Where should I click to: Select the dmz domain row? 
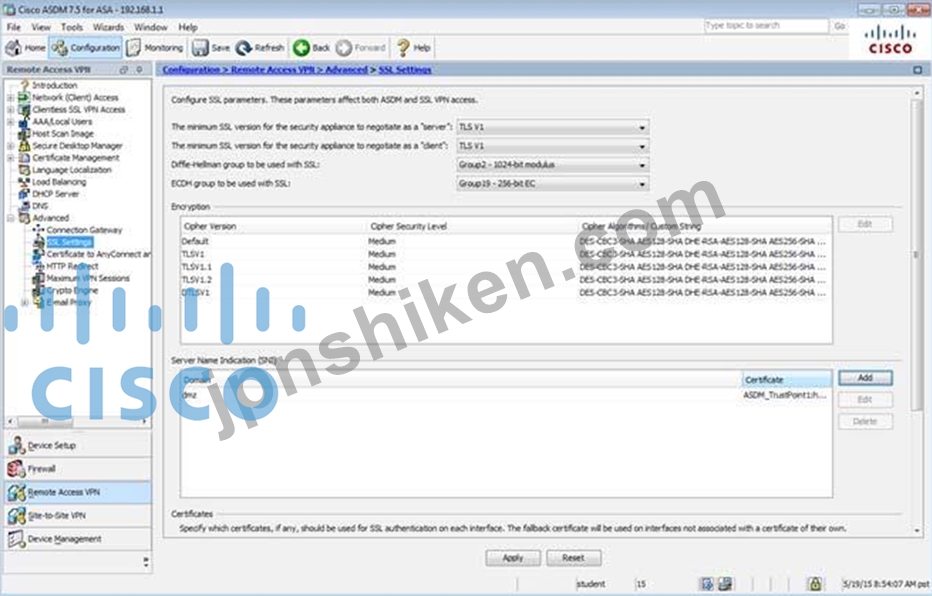point(506,395)
